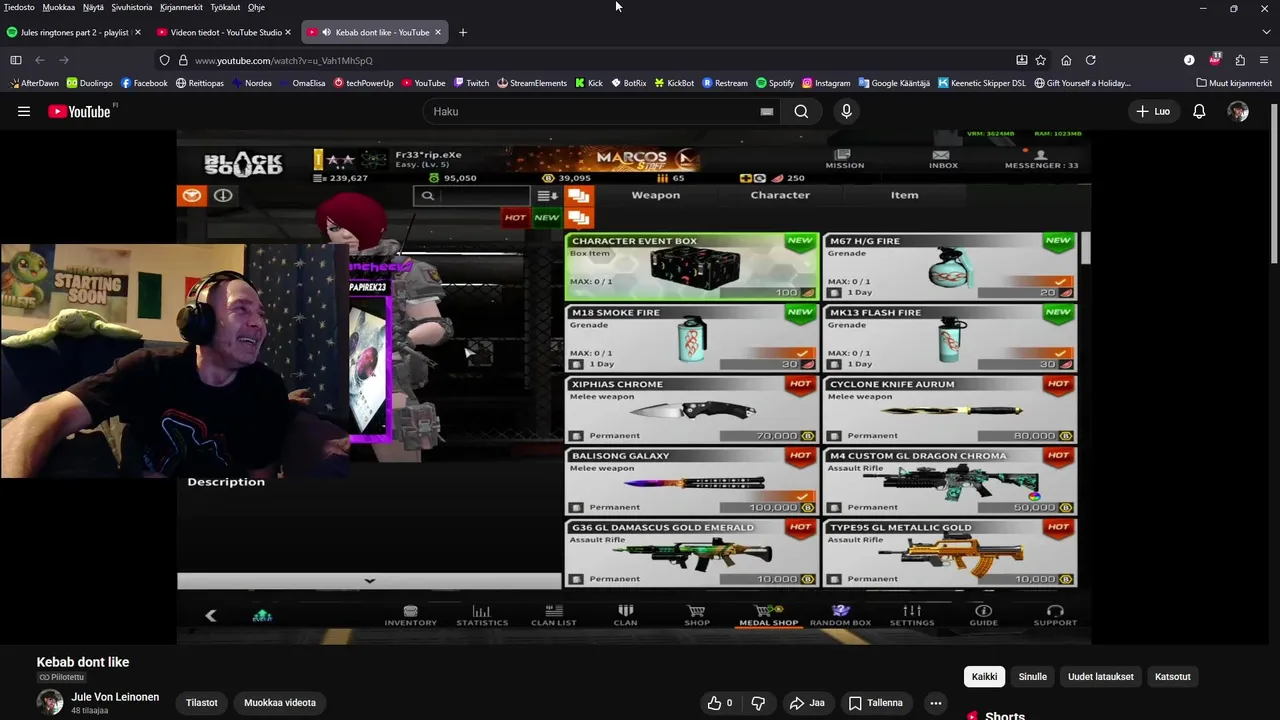Open the Tiedosto menu

pyautogui.click(x=19, y=7)
